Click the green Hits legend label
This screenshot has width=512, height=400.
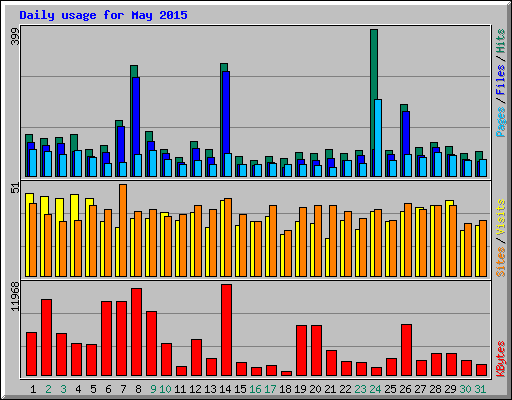501,41
